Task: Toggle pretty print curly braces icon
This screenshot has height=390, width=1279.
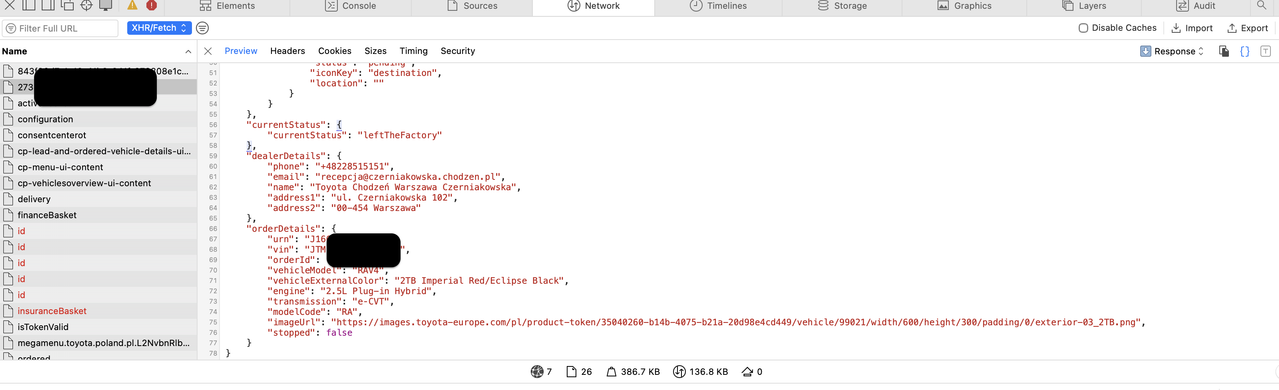Action: pyautogui.click(x=1245, y=51)
